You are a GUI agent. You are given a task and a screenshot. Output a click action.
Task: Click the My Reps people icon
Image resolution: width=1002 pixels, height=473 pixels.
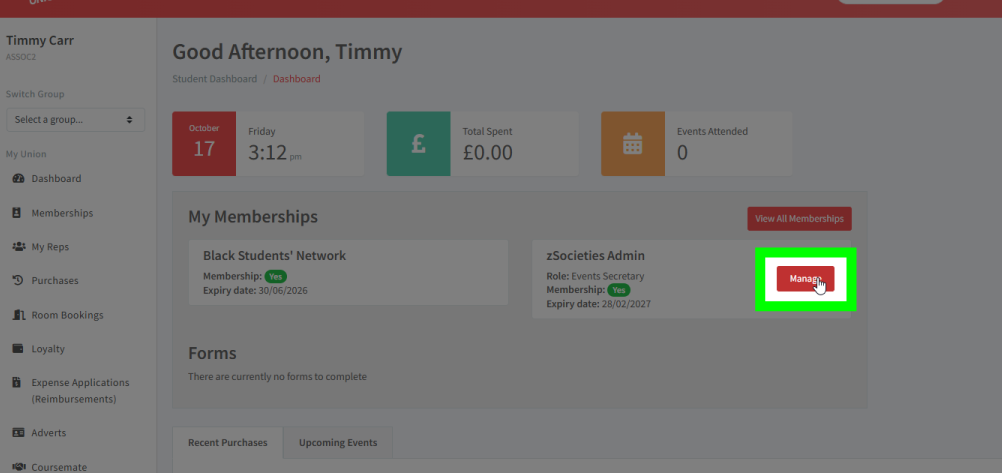[x=18, y=247]
